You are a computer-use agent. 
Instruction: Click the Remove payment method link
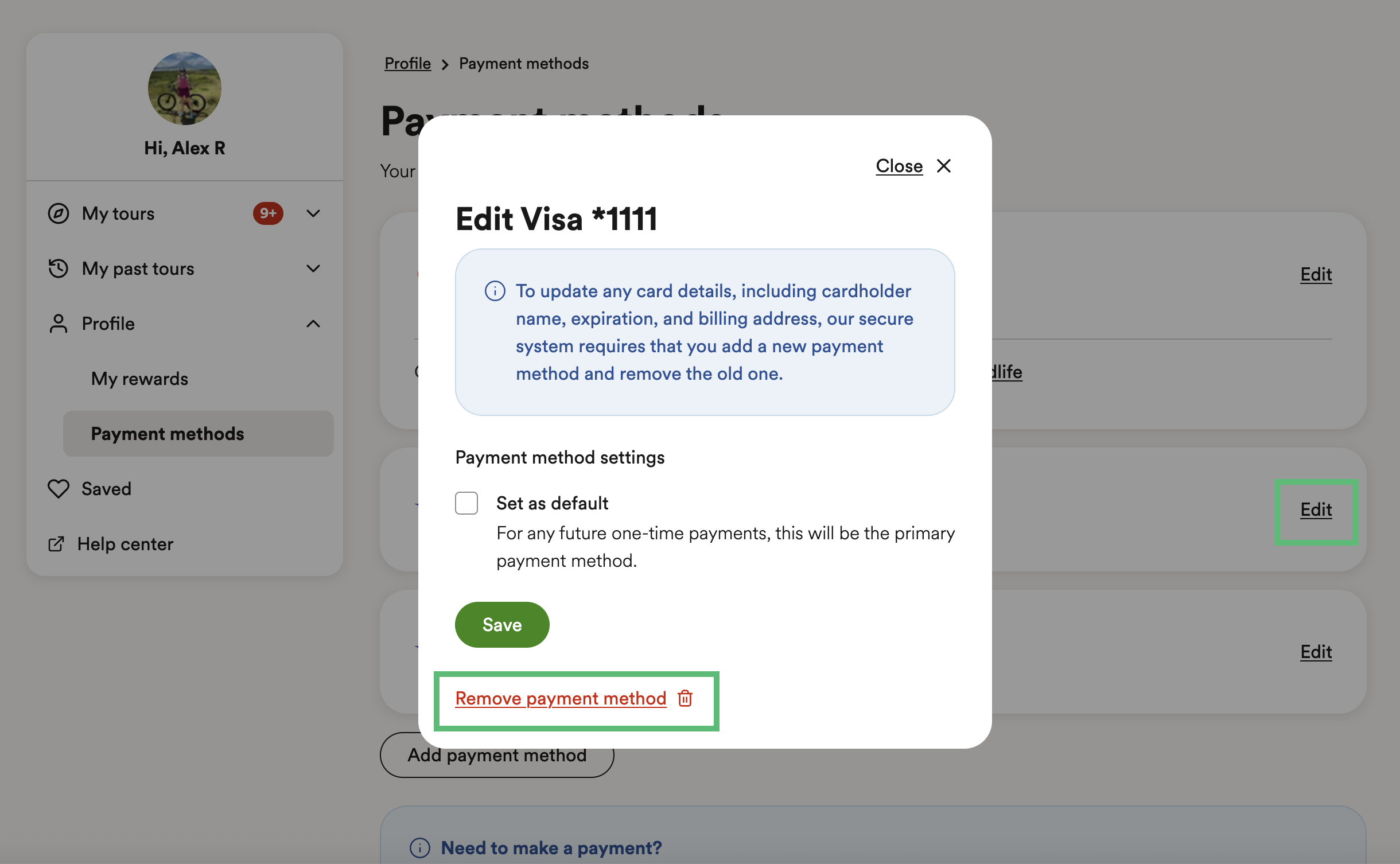[561, 698]
